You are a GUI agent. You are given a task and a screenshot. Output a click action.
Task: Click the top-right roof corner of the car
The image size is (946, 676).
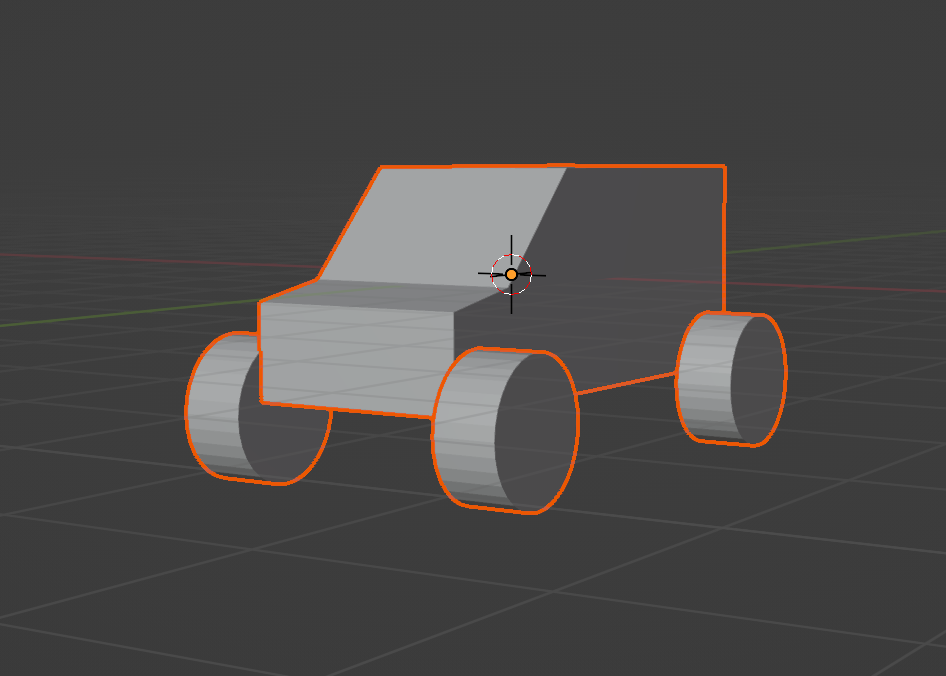(x=724, y=167)
